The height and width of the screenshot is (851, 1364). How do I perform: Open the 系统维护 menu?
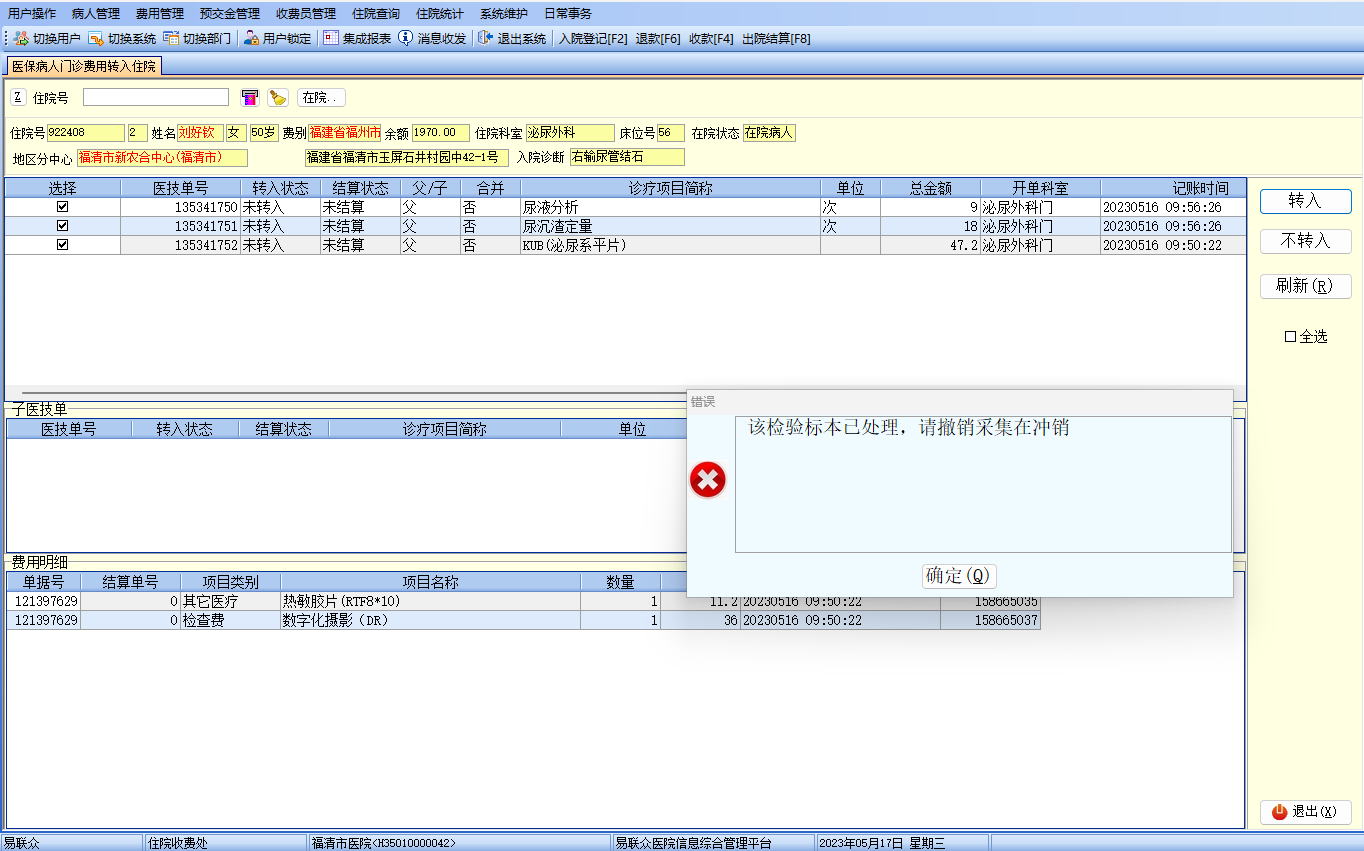tap(504, 14)
